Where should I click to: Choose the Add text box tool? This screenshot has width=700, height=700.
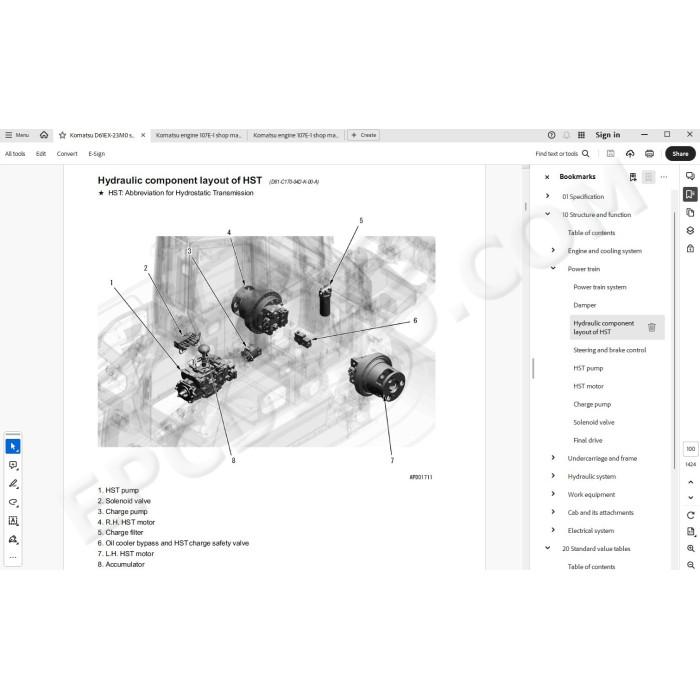(x=13, y=521)
